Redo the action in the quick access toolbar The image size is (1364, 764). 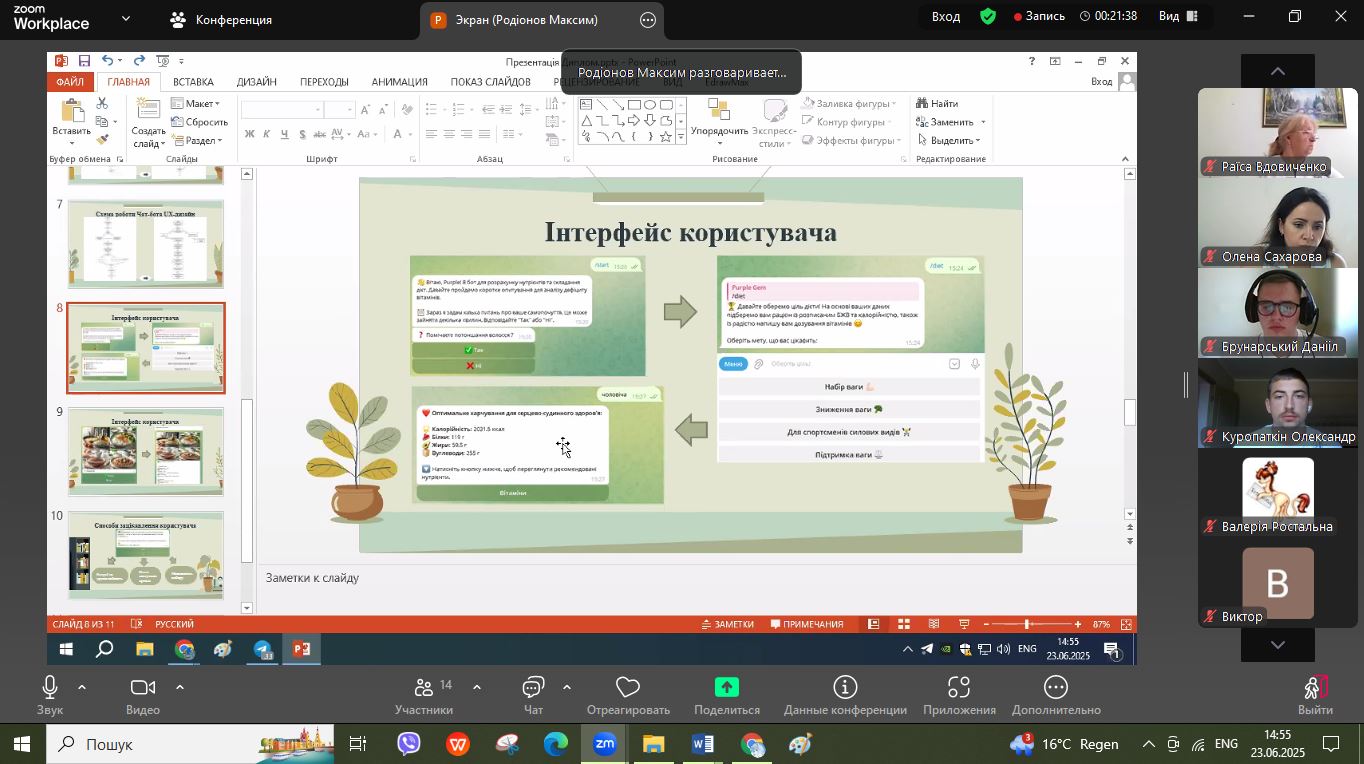click(x=139, y=61)
